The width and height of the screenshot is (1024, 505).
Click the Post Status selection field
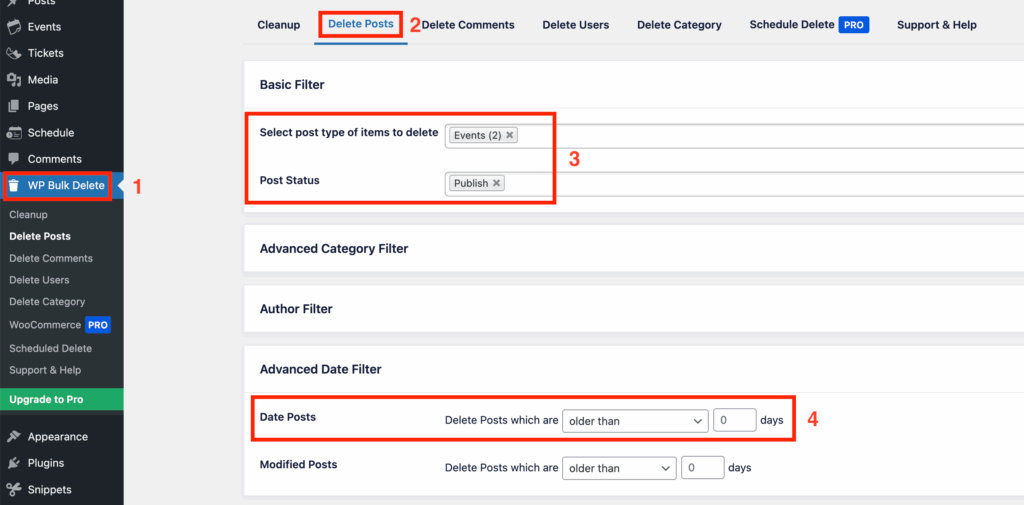734,184
